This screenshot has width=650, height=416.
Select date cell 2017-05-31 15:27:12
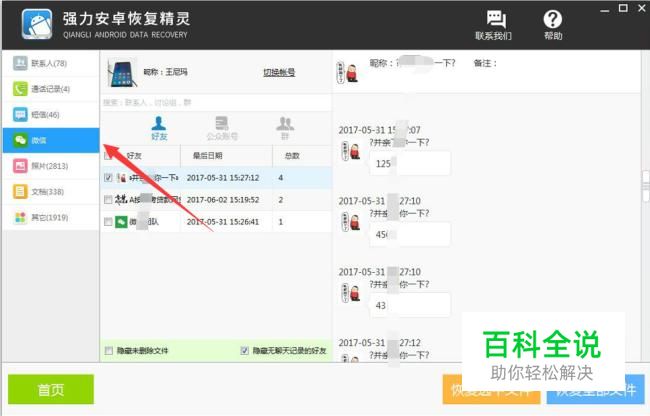pyautogui.click(x=223, y=178)
